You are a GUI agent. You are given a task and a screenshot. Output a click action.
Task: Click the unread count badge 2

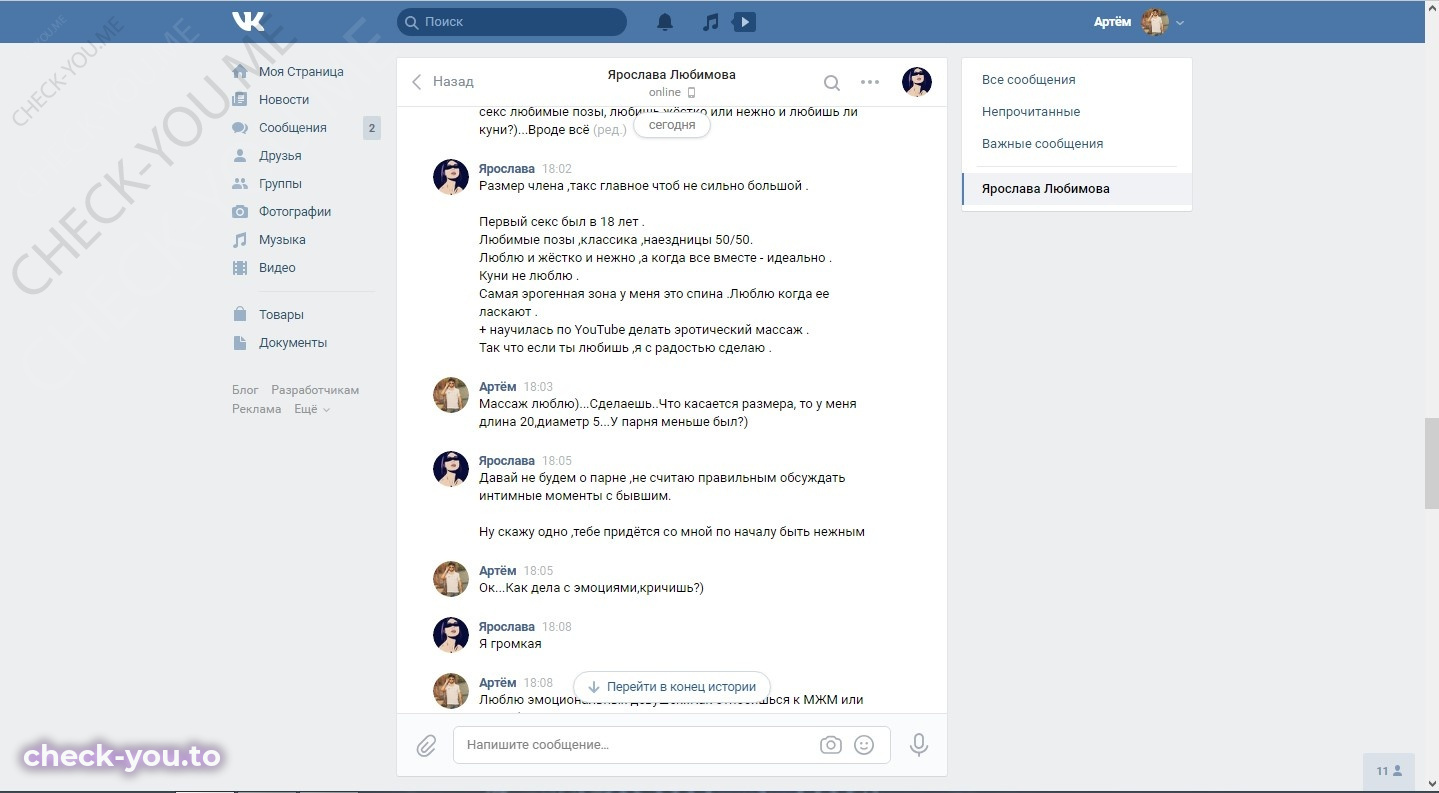371,128
